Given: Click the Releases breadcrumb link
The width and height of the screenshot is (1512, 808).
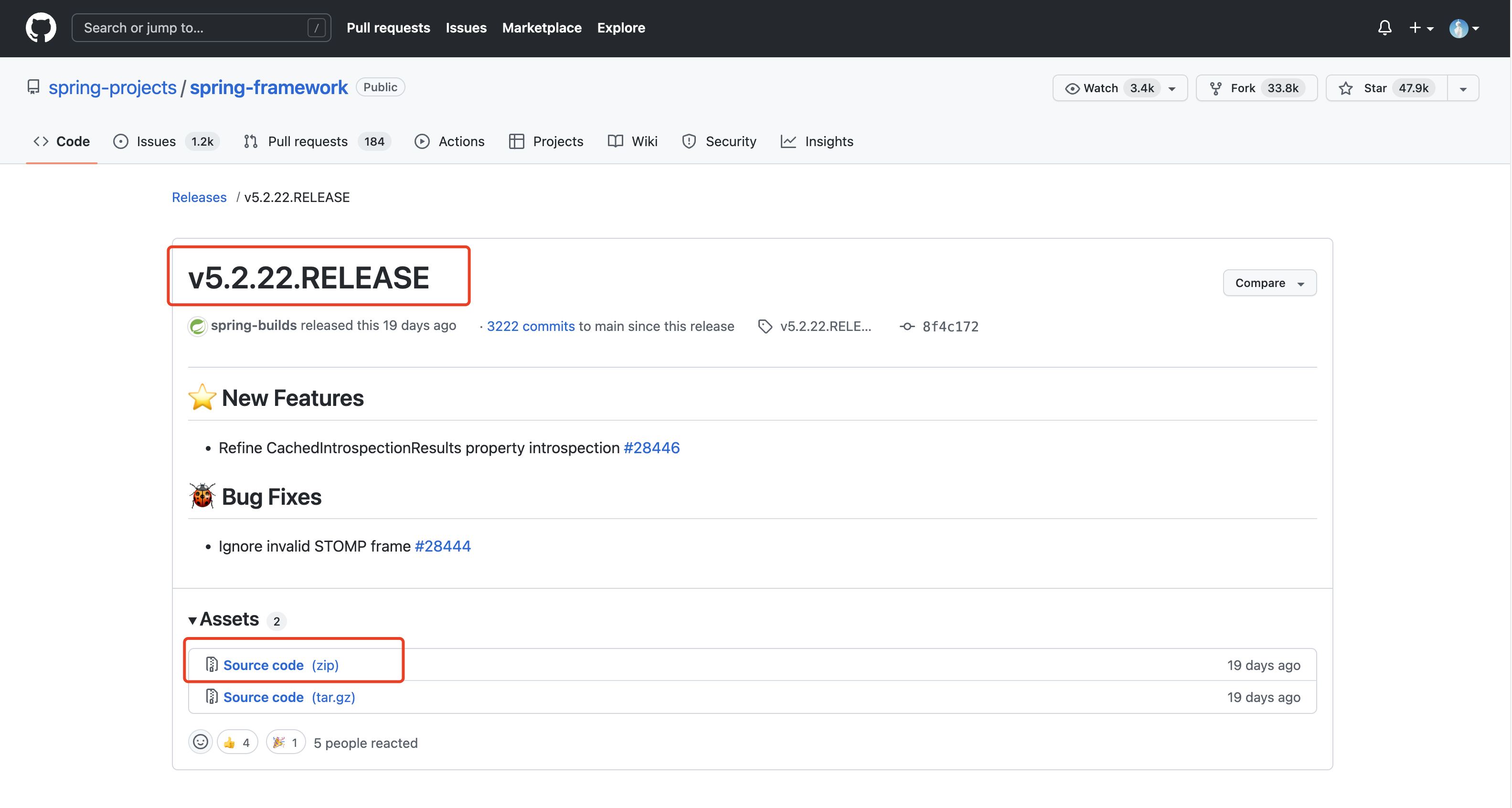Looking at the screenshot, I should coord(199,197).
